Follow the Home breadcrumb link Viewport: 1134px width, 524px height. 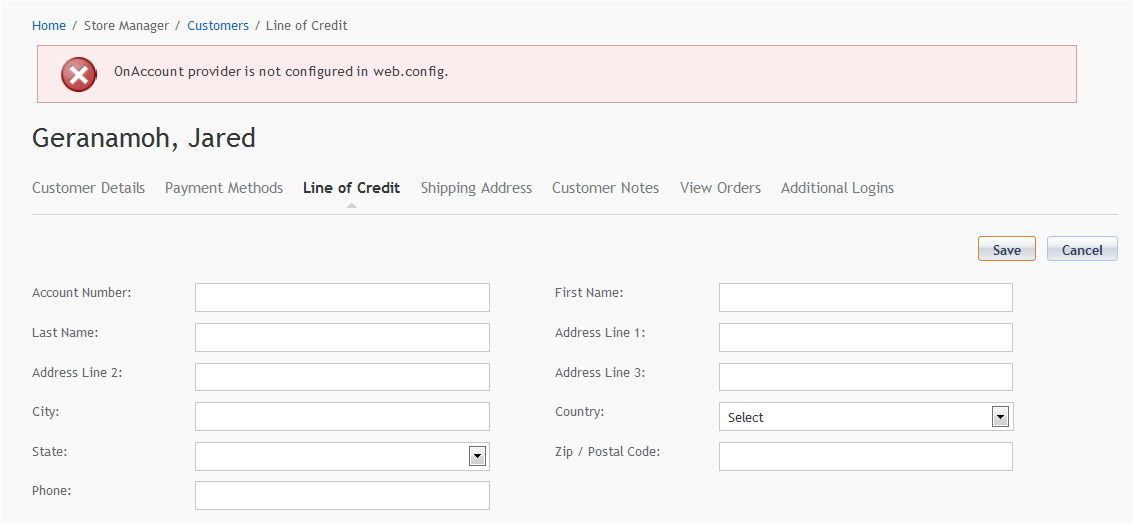[x=49, y=26]
